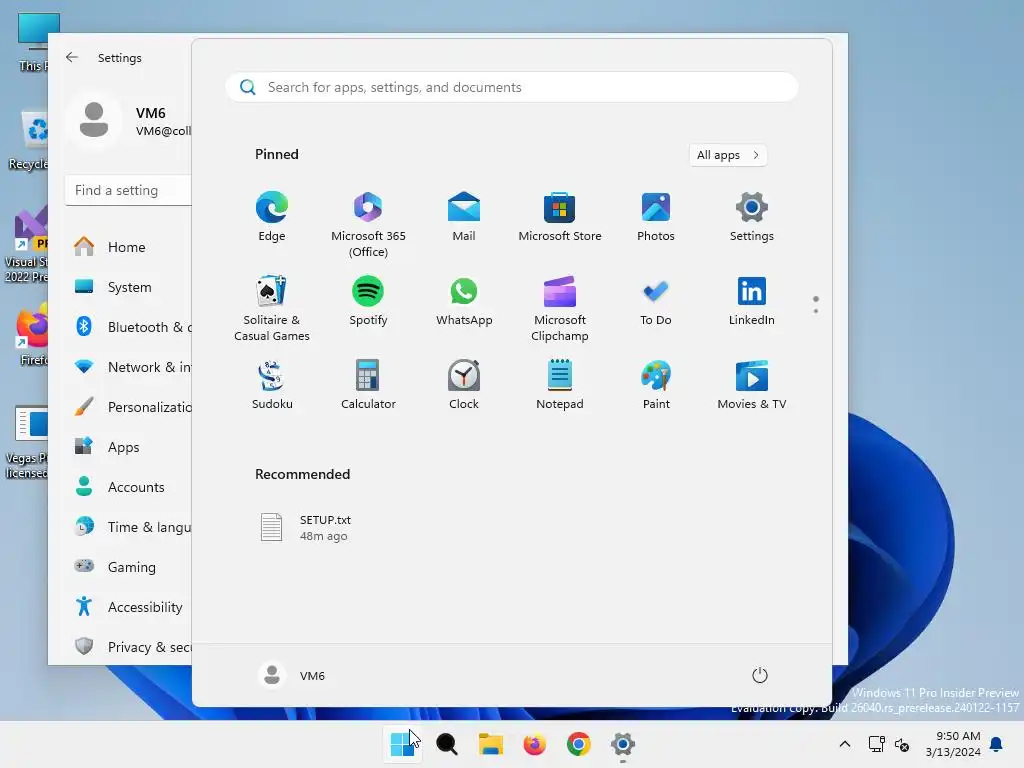This screenshot has height=768, width=1024.
Task: Go to next page of pinned apps
Action: [x=816, y=311]
